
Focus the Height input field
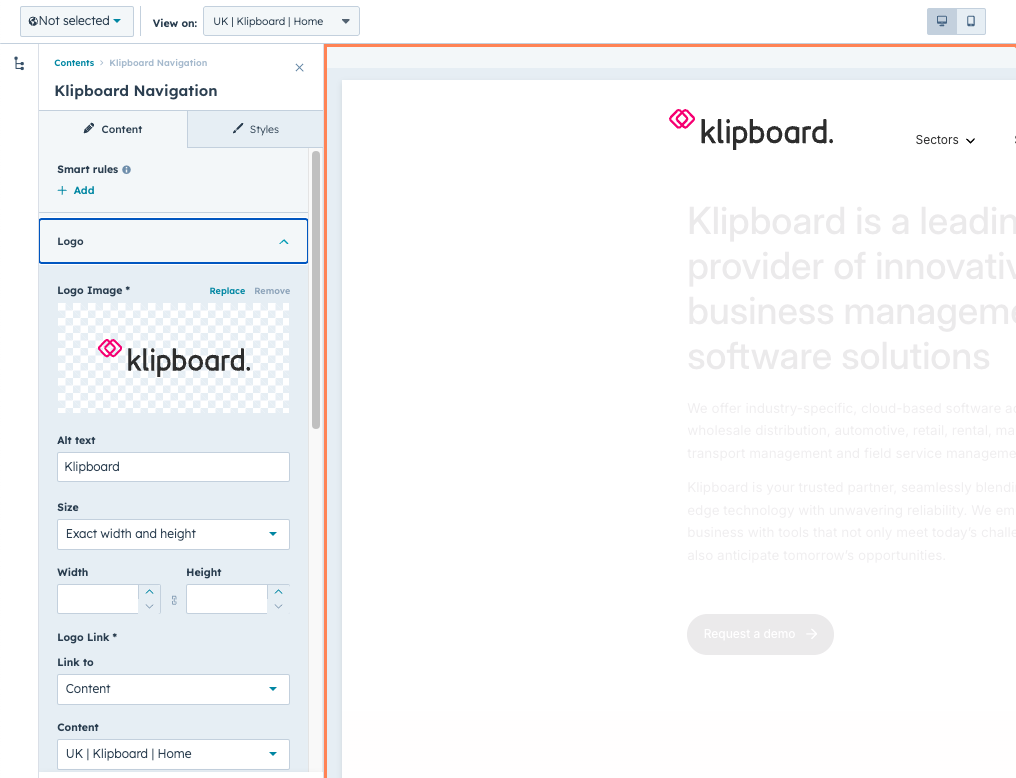(227, 599)
